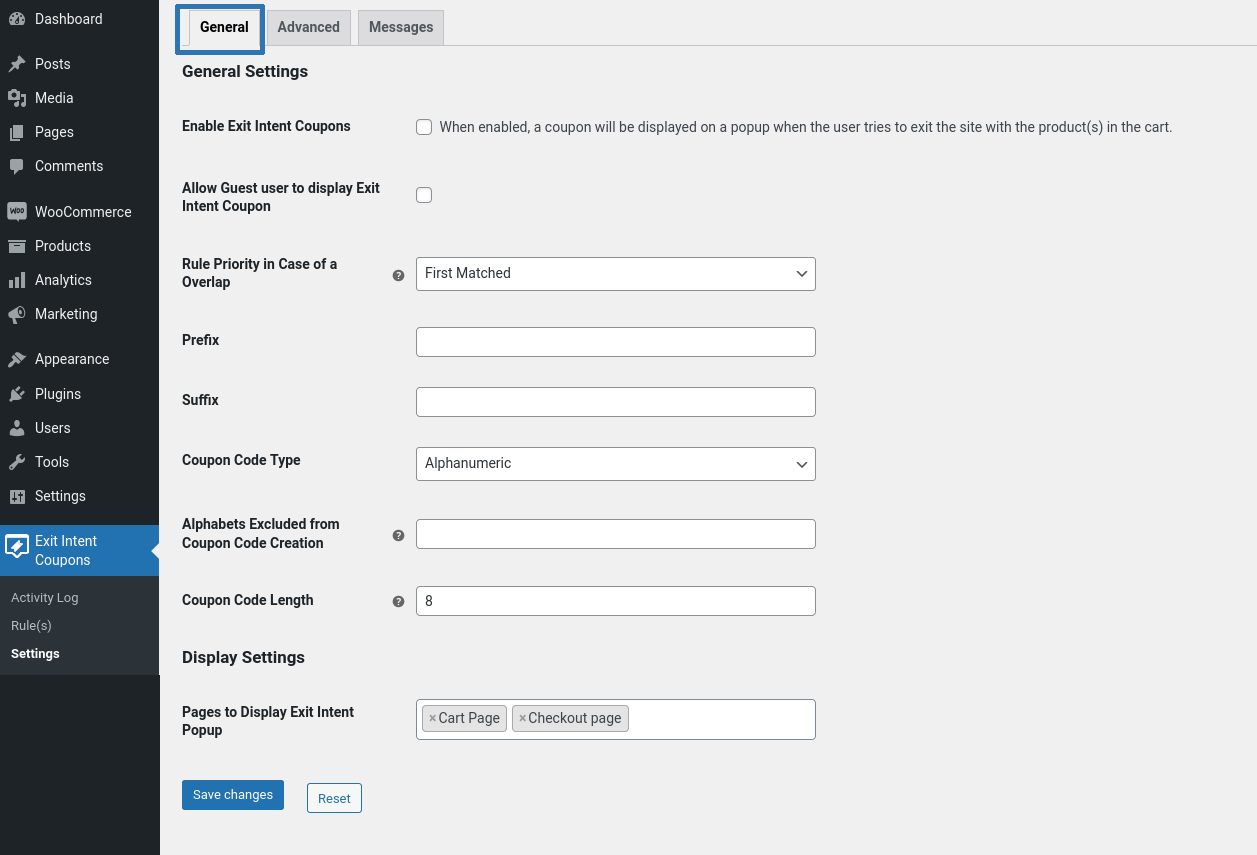Image resolution: width=1257 pixels, height=855 pixels.
Task: Enable Exit Intent Coupons
Action: [x=424, y=127]
